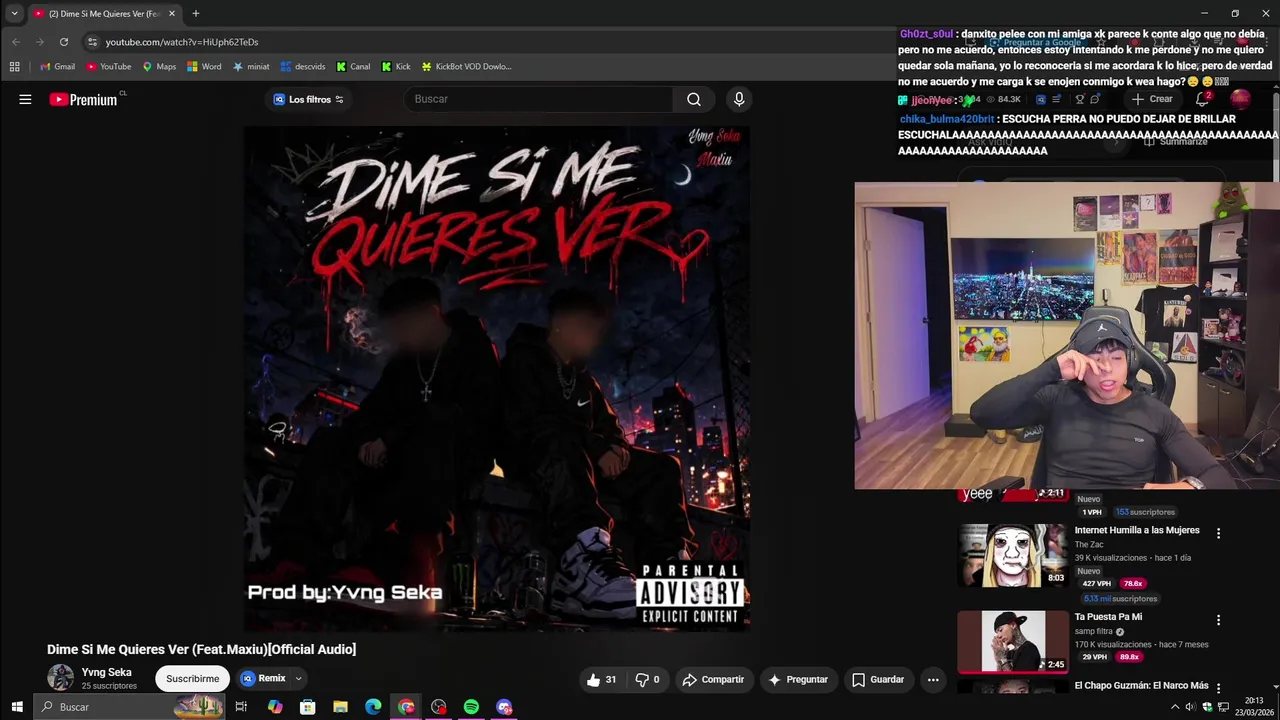Open Word bookmark
The width and height of the screenshot is (1280, 720).
[x=204, y=67]
